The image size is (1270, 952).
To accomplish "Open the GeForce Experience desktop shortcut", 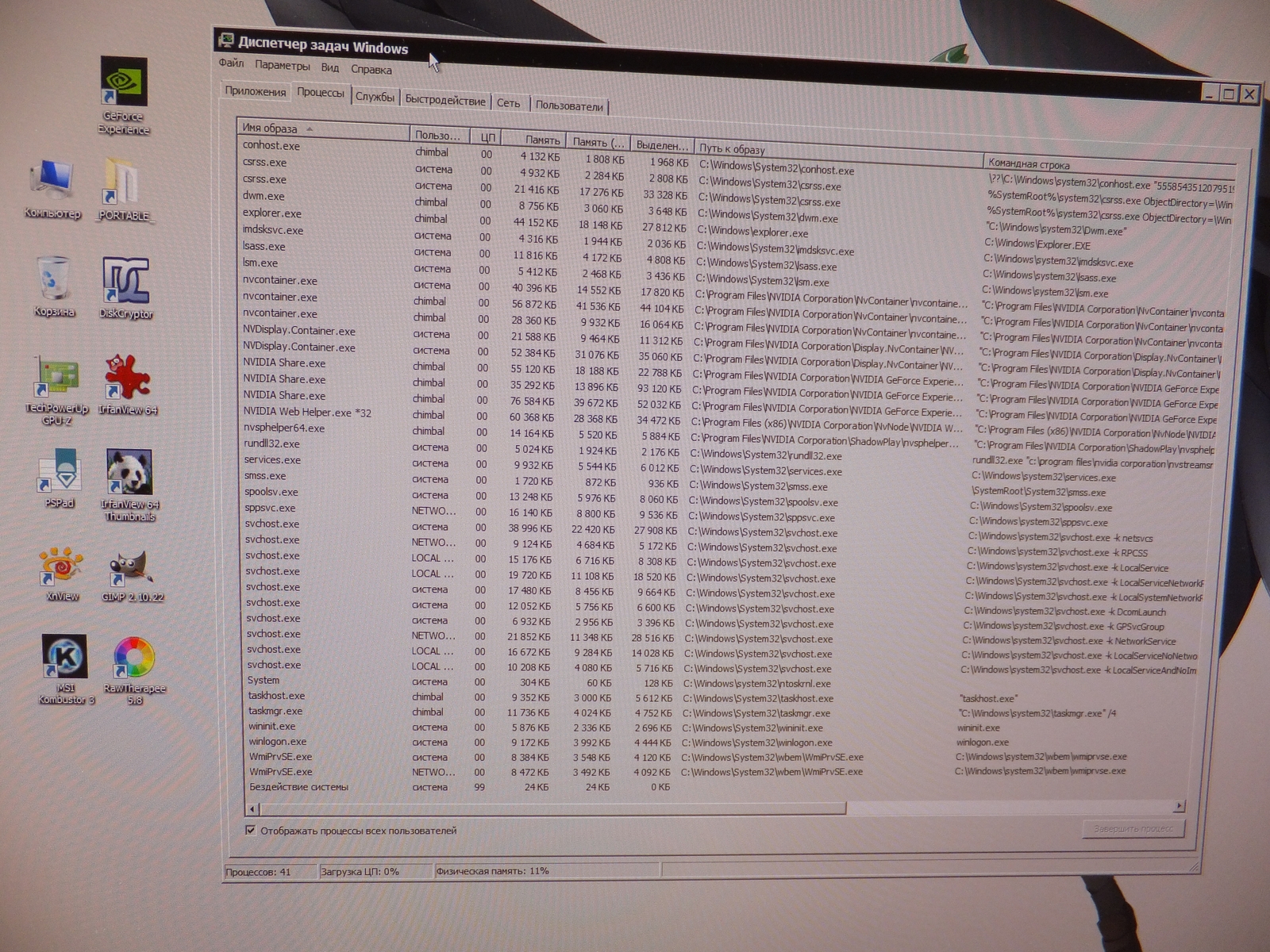I will (x=124, y=95).
